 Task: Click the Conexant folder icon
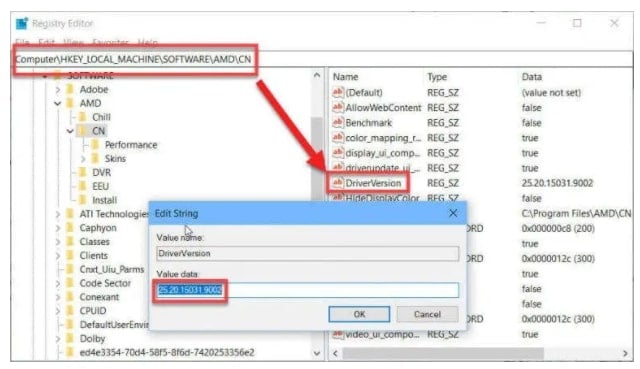(x=70, y=297)
